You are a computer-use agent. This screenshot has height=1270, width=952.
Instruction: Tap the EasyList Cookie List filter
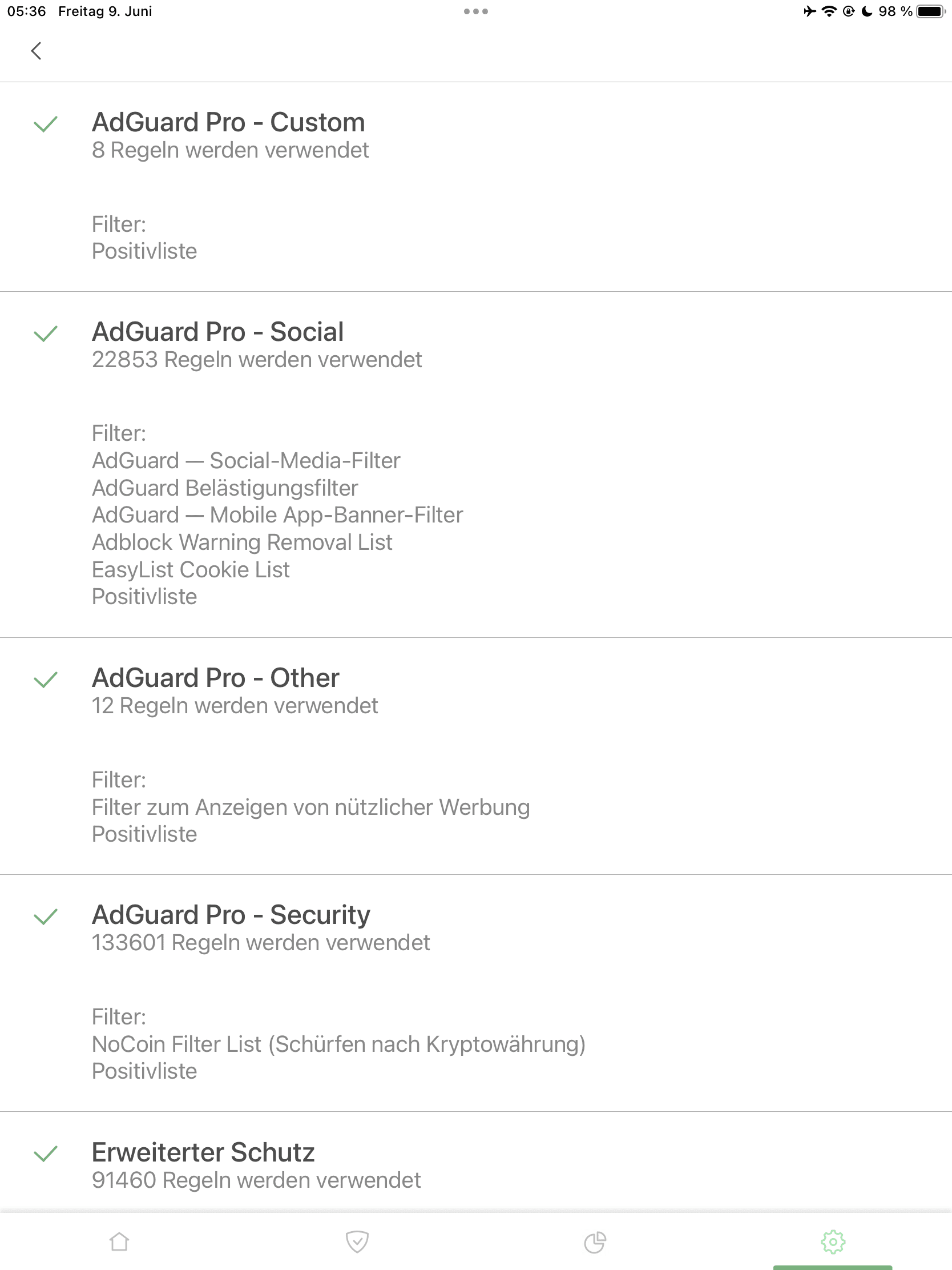[191, 569]
